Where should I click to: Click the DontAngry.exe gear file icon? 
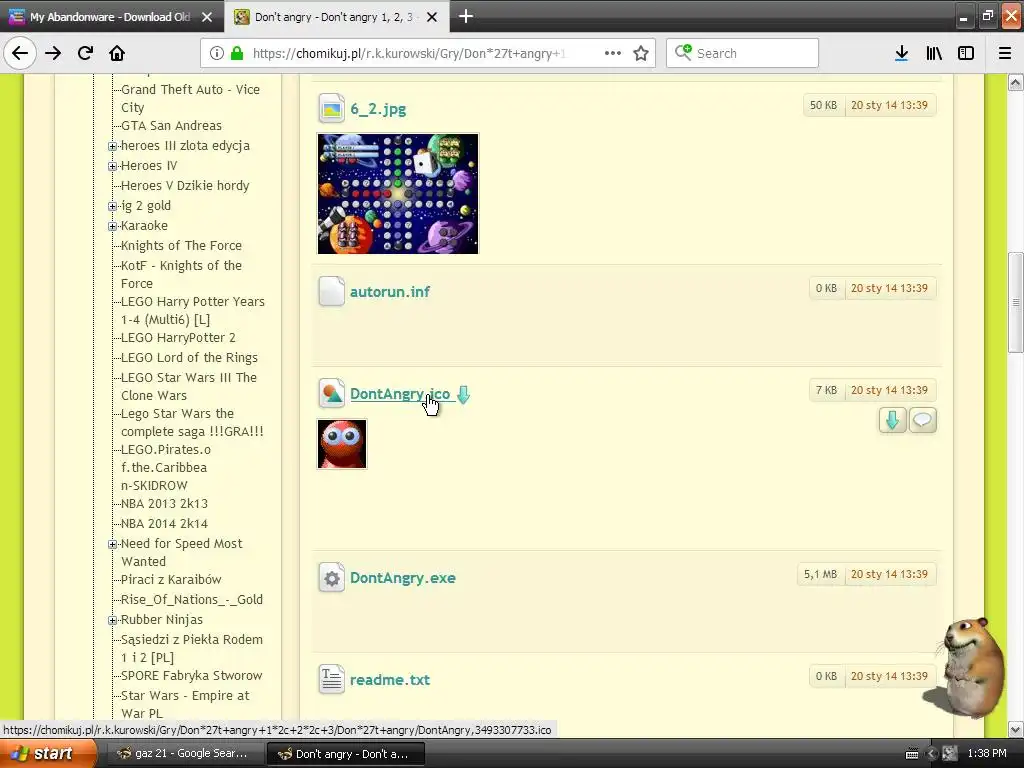pos(331,577)
